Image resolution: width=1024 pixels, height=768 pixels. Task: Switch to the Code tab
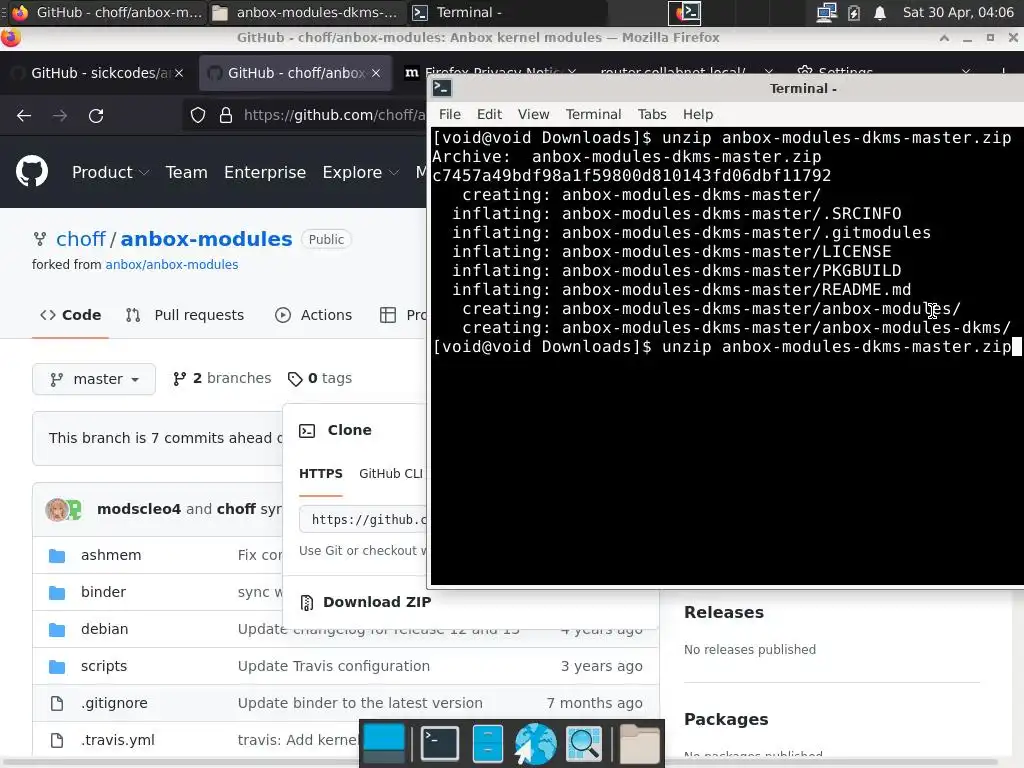coord(71,315)
